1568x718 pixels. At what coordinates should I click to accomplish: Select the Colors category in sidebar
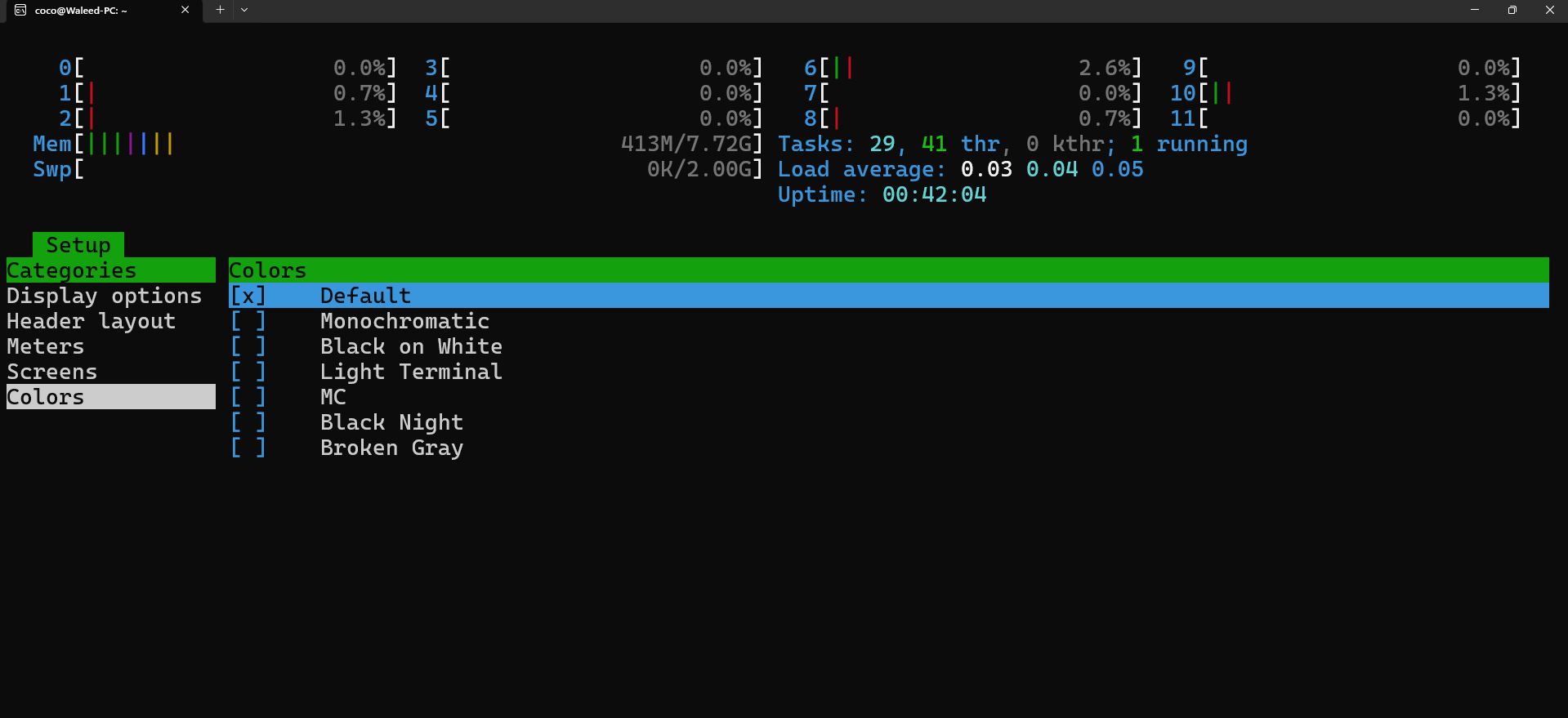pos(111,397)
